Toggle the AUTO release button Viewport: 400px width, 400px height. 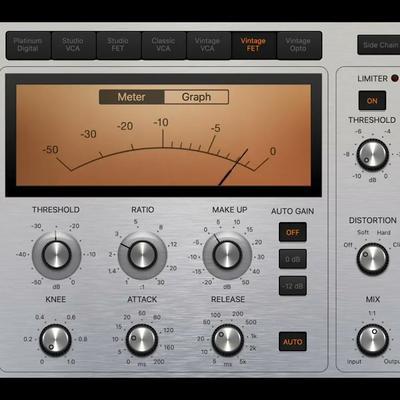pyautogui.click(x=293, y=342)
